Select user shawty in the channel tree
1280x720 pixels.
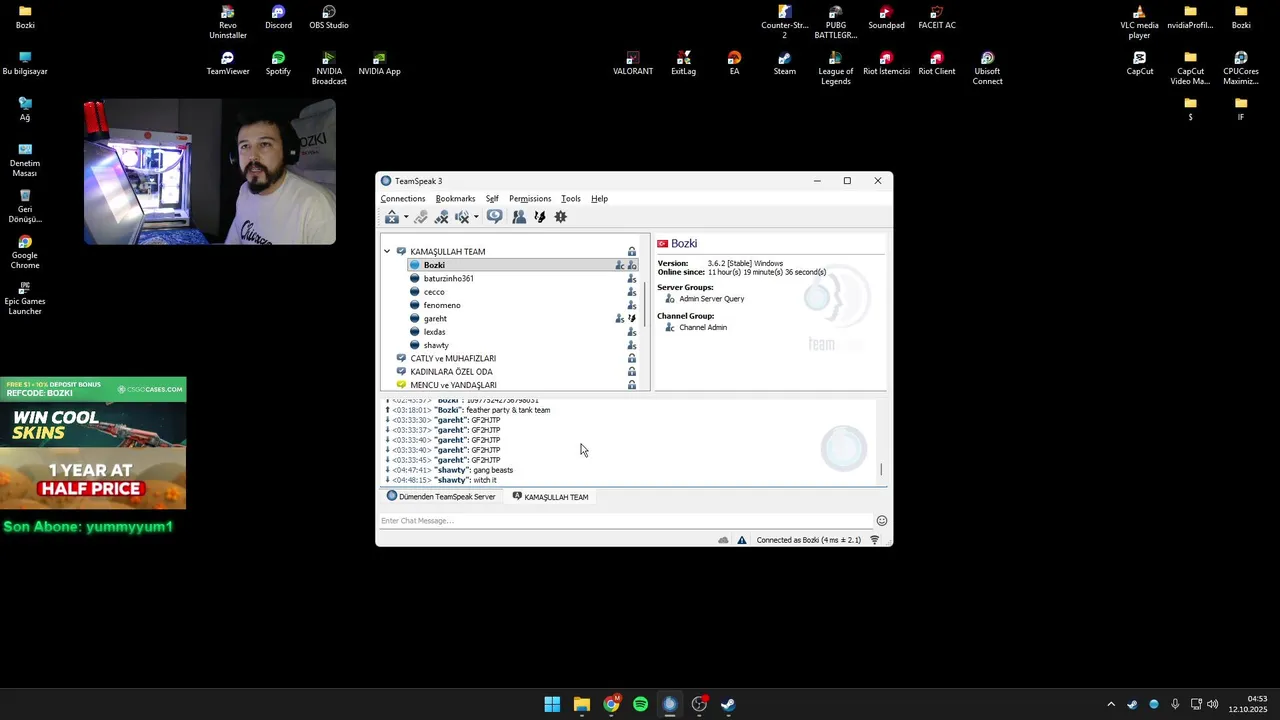[x=436, y=345]
